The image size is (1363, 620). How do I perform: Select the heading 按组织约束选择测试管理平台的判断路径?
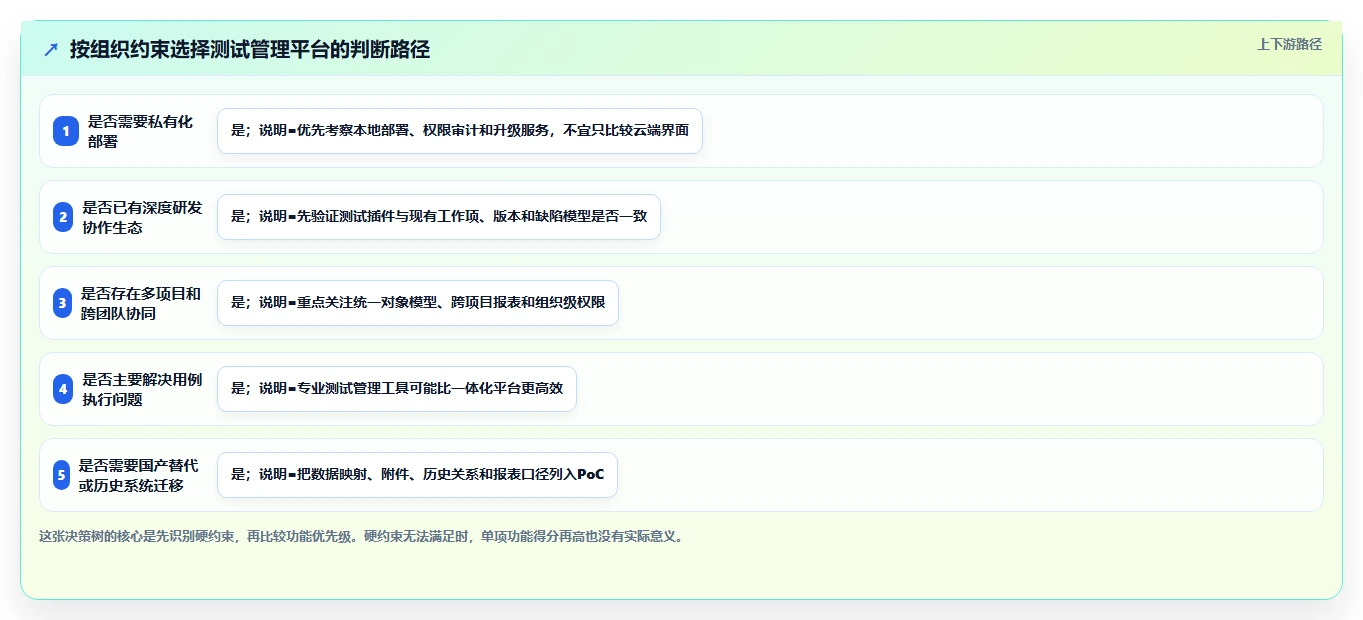[250, 49]
